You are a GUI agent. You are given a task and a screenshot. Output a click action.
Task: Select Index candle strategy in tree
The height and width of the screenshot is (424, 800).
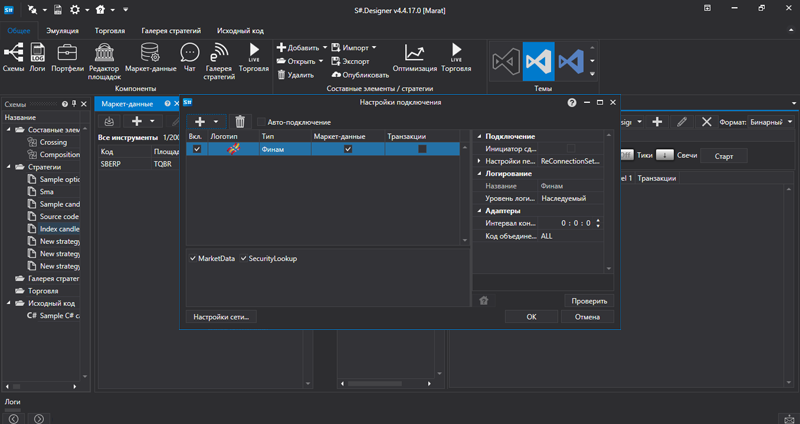pyautogui.click(x=60, y=228)
